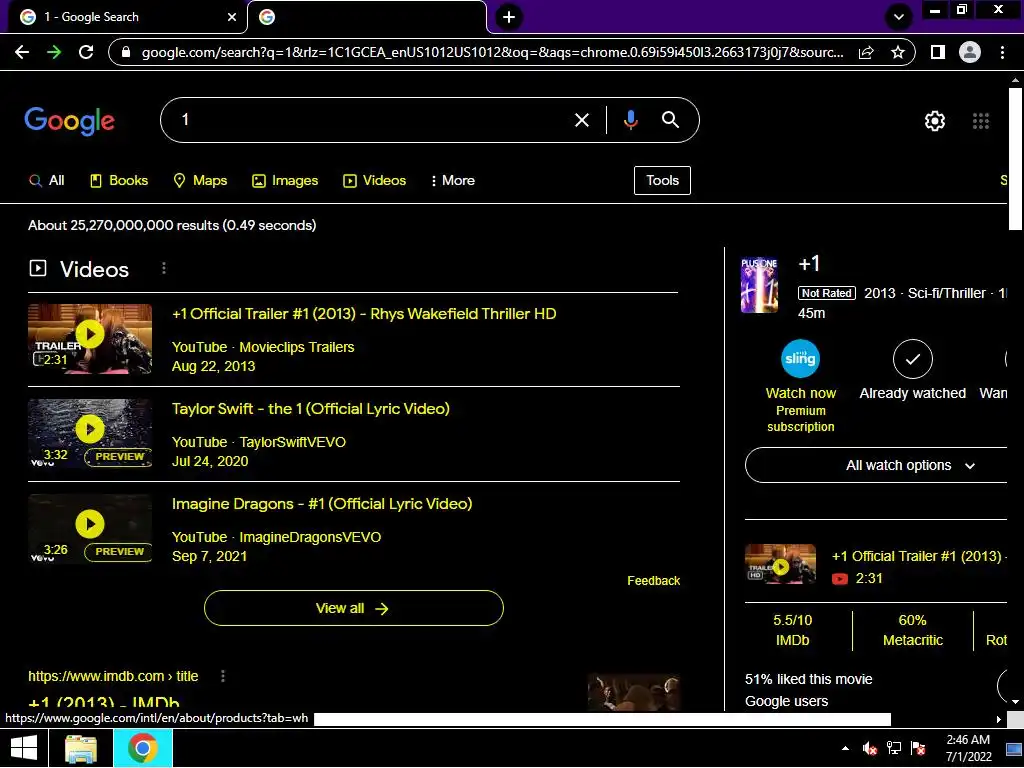Click the muted volume tray icon
The width and height of the screenshot is (1024, 768).
coord(869,748)
